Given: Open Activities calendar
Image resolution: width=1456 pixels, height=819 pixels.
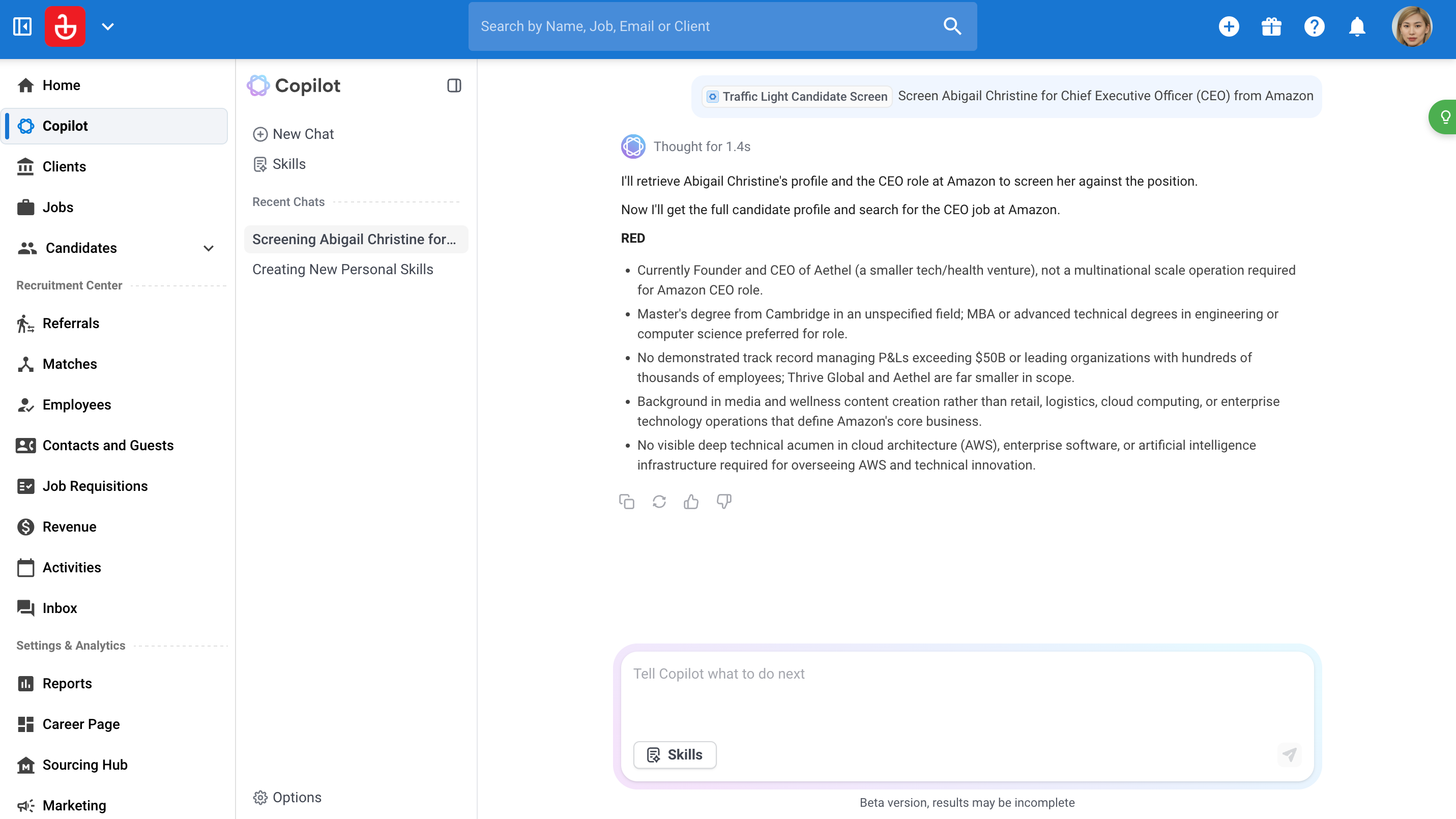Looking at the screenshot, I should point(115,567).
